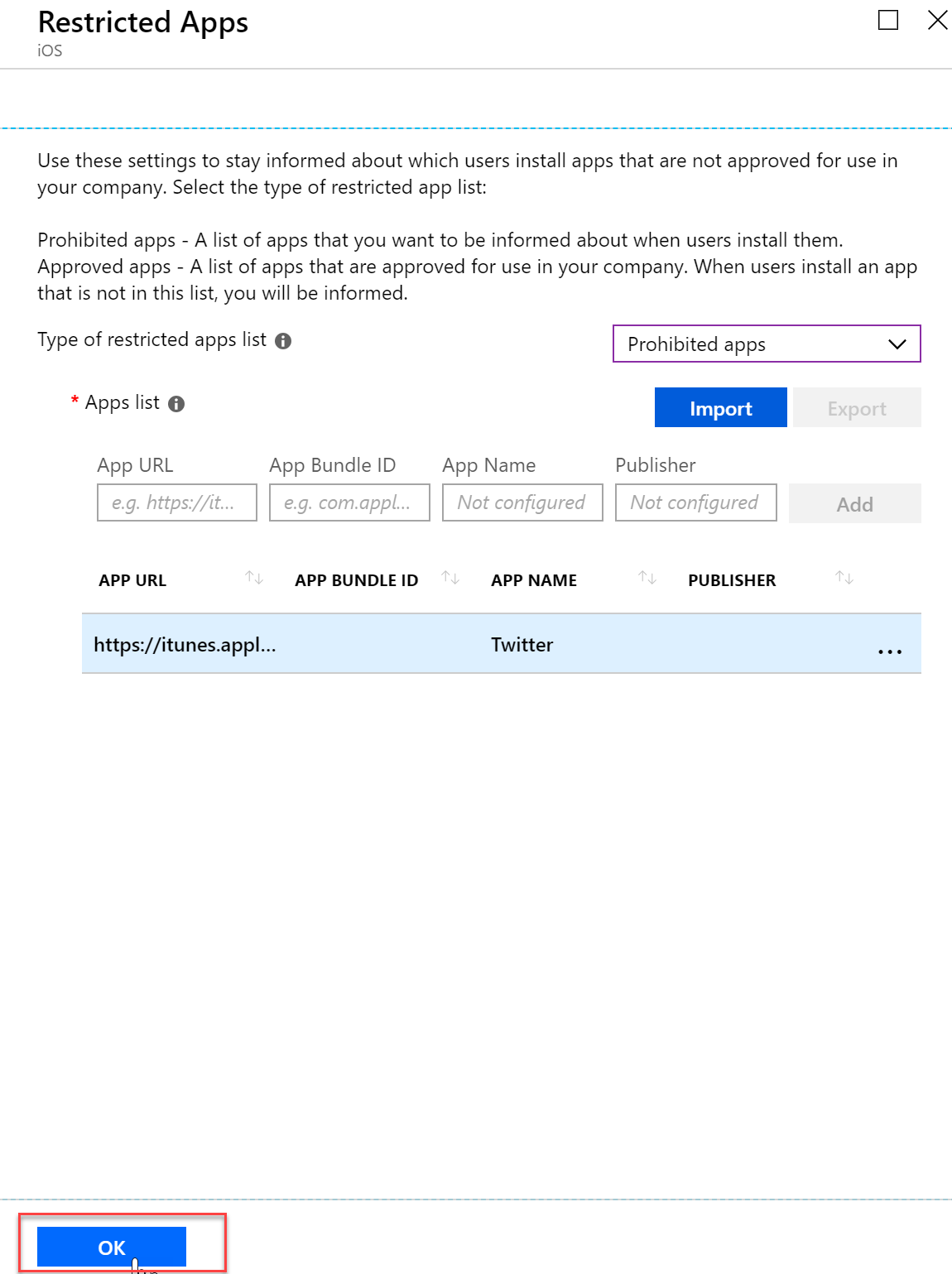Confirm settings with the OK button
Viewport: 952px width, 1274px height.
pos(112,1247)
